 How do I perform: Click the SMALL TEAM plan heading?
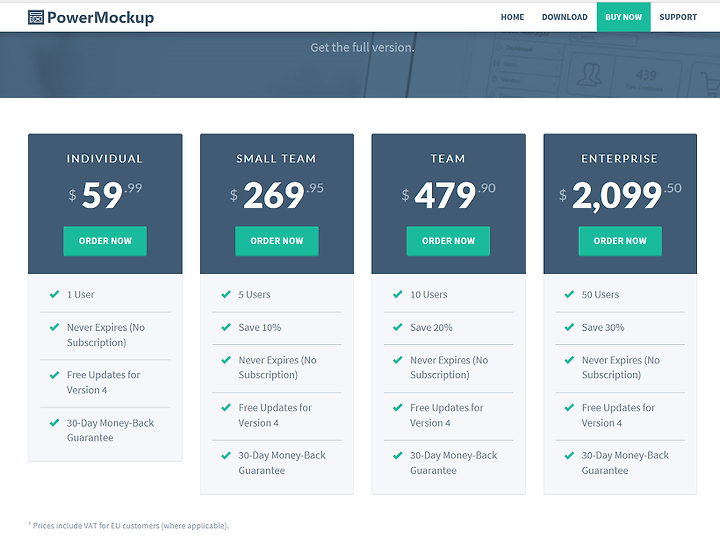[276, 159]
